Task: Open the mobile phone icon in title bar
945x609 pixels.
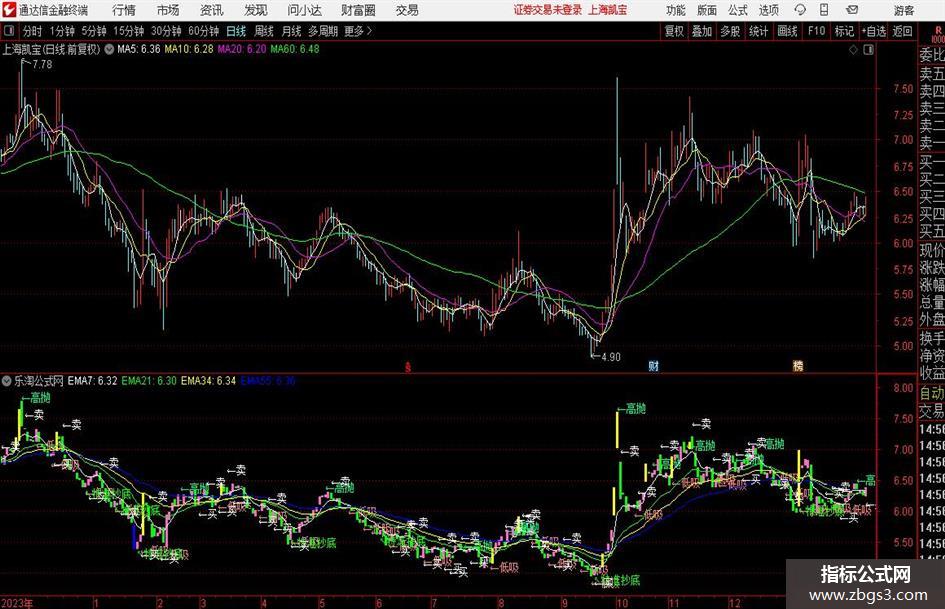Action: (824, 10)
